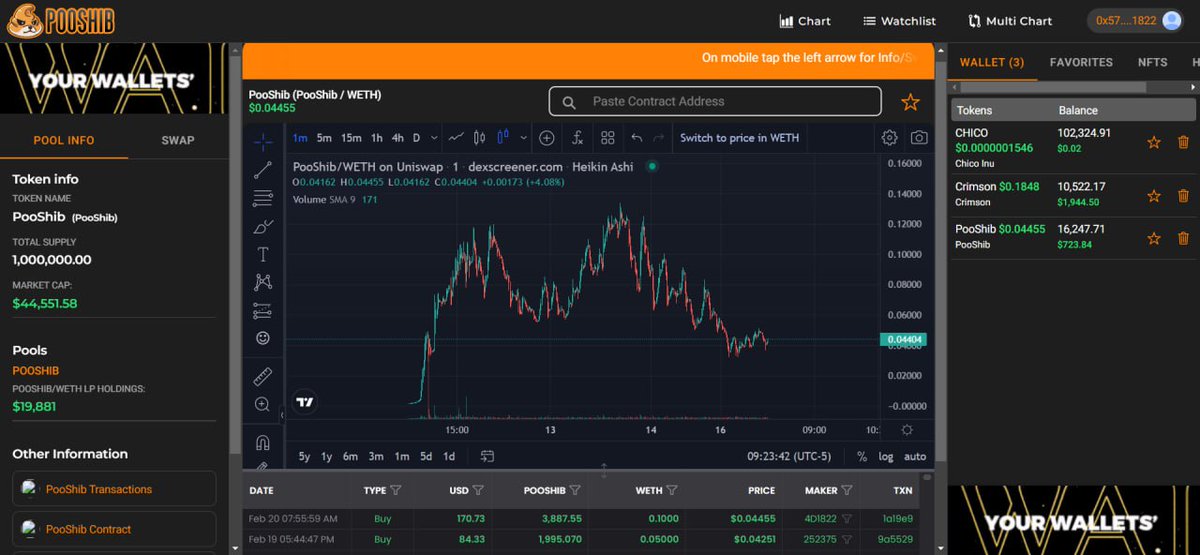Toggle auto scale on chart
The width and height of the screenshot is (1200, 555).
pos(915,456)
